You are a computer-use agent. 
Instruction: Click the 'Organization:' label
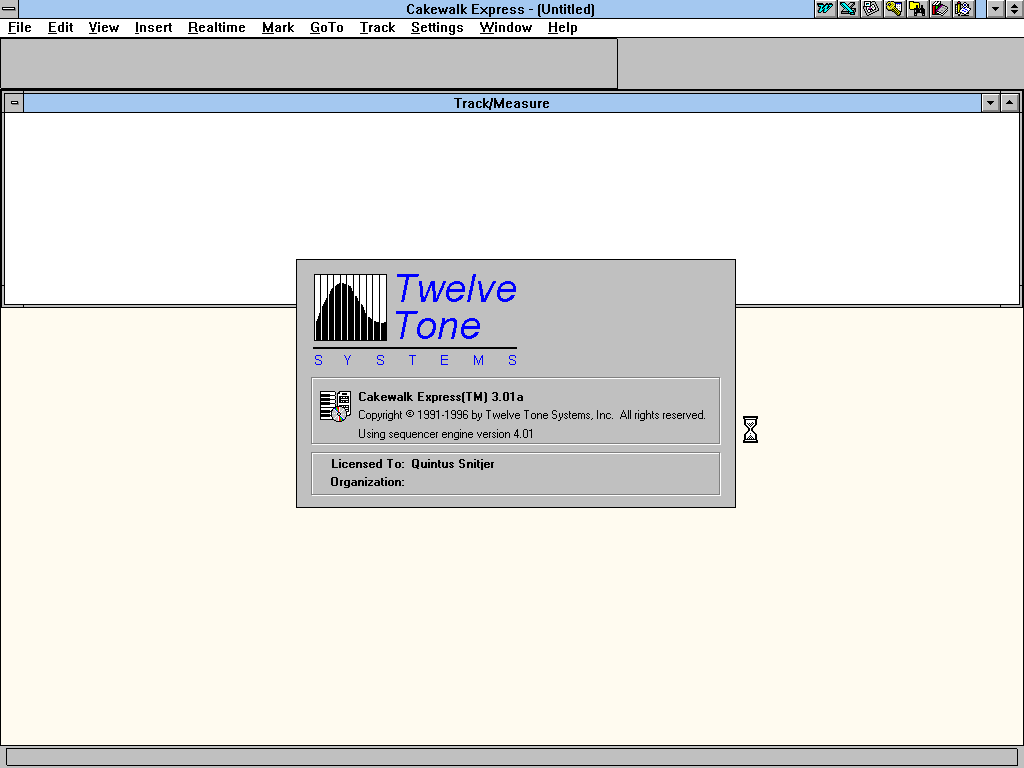tap(367, 482)
